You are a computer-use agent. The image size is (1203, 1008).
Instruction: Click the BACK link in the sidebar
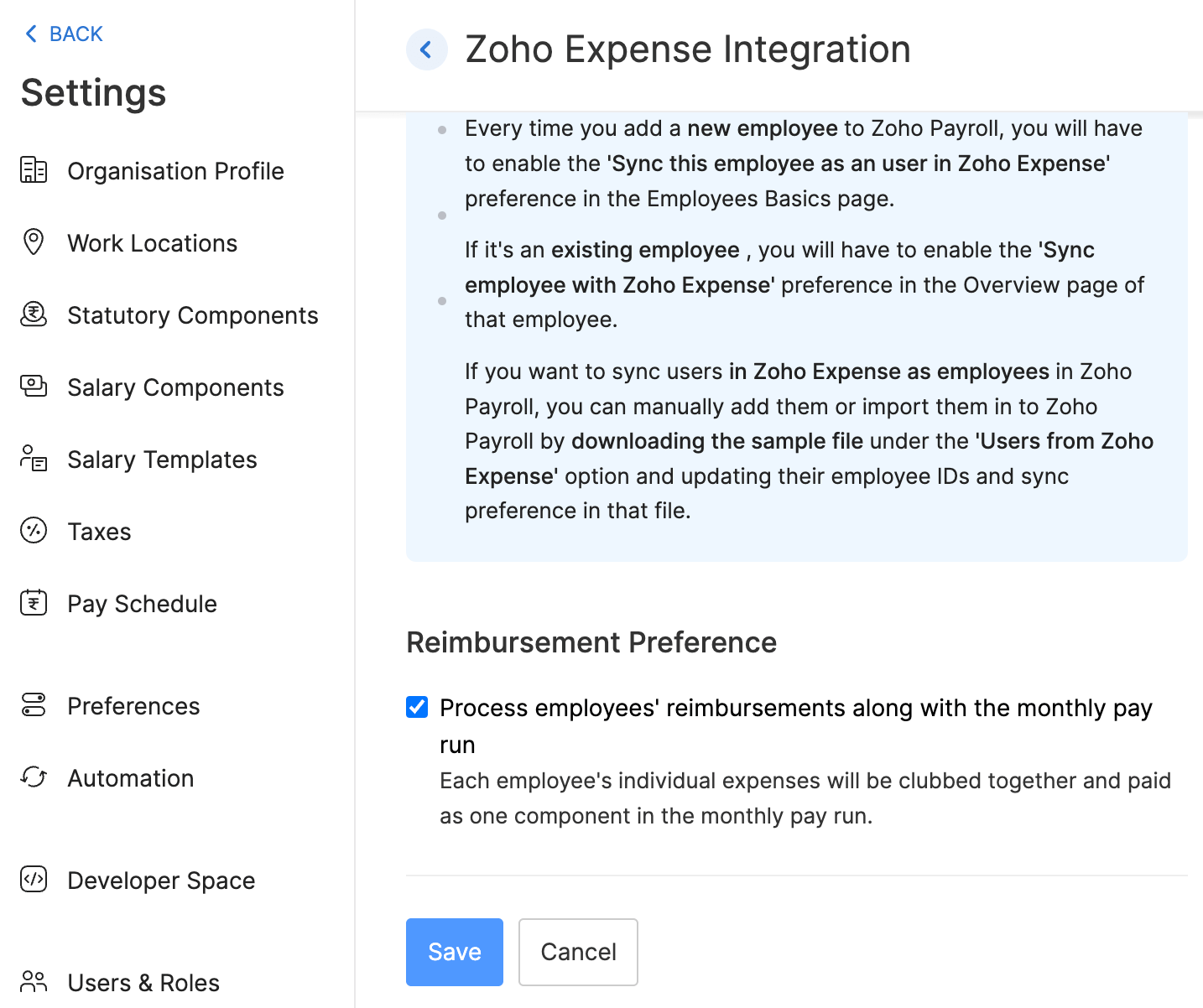pyautogui.click(x=64, y=34)
